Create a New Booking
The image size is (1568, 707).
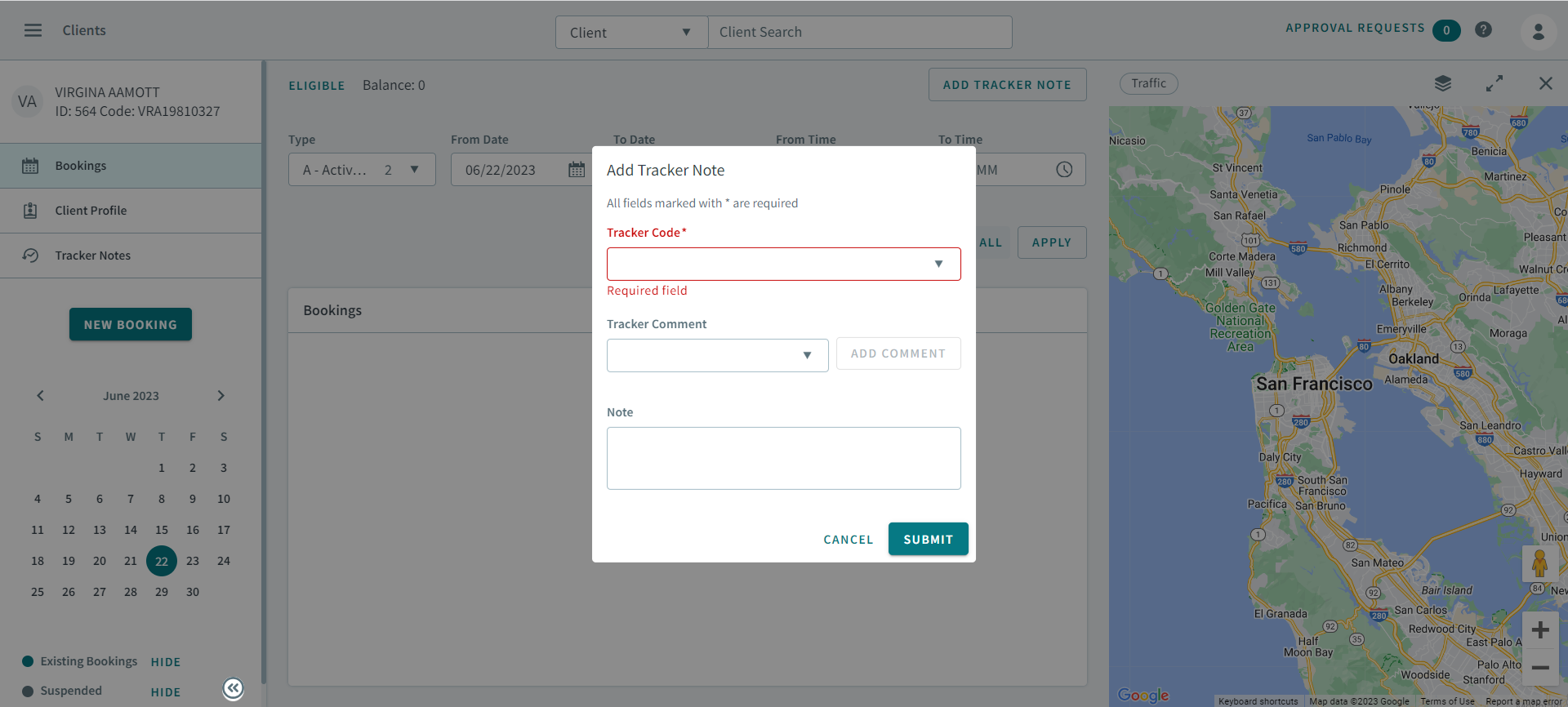tap(131, 324)
